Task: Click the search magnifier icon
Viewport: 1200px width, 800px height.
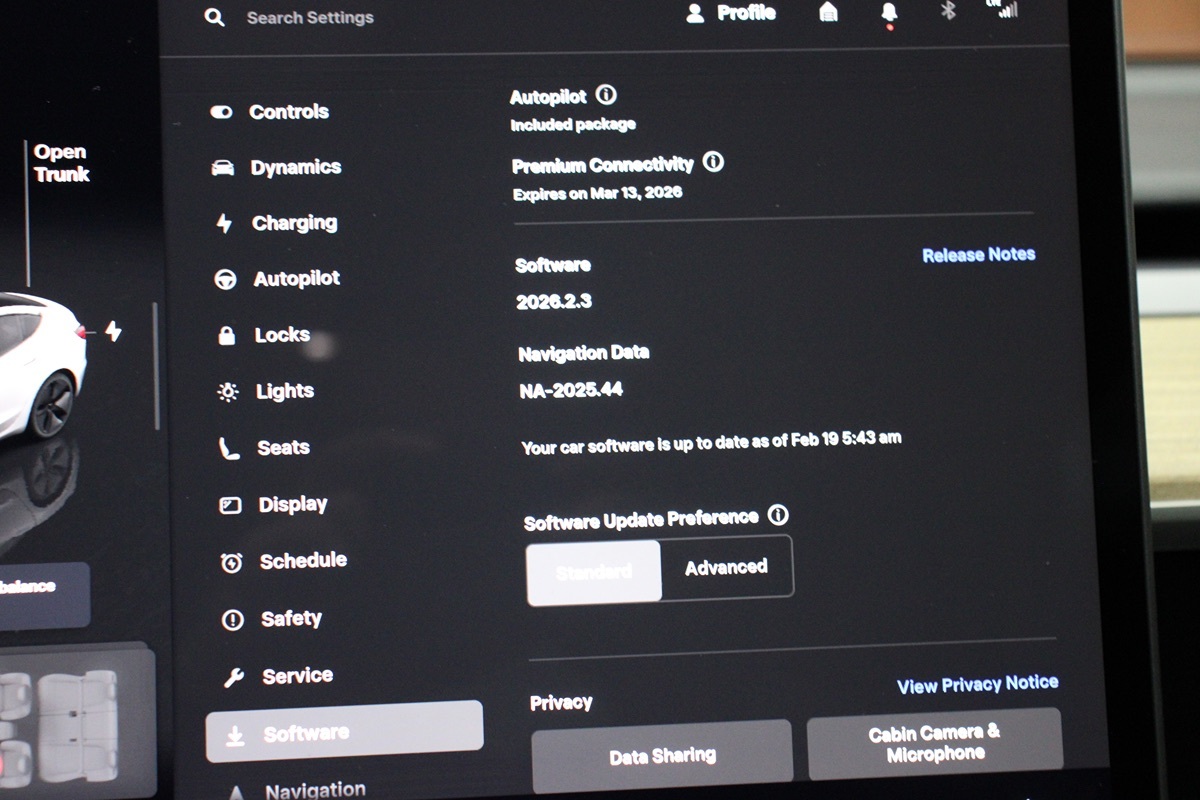Action: coord(214,17)
